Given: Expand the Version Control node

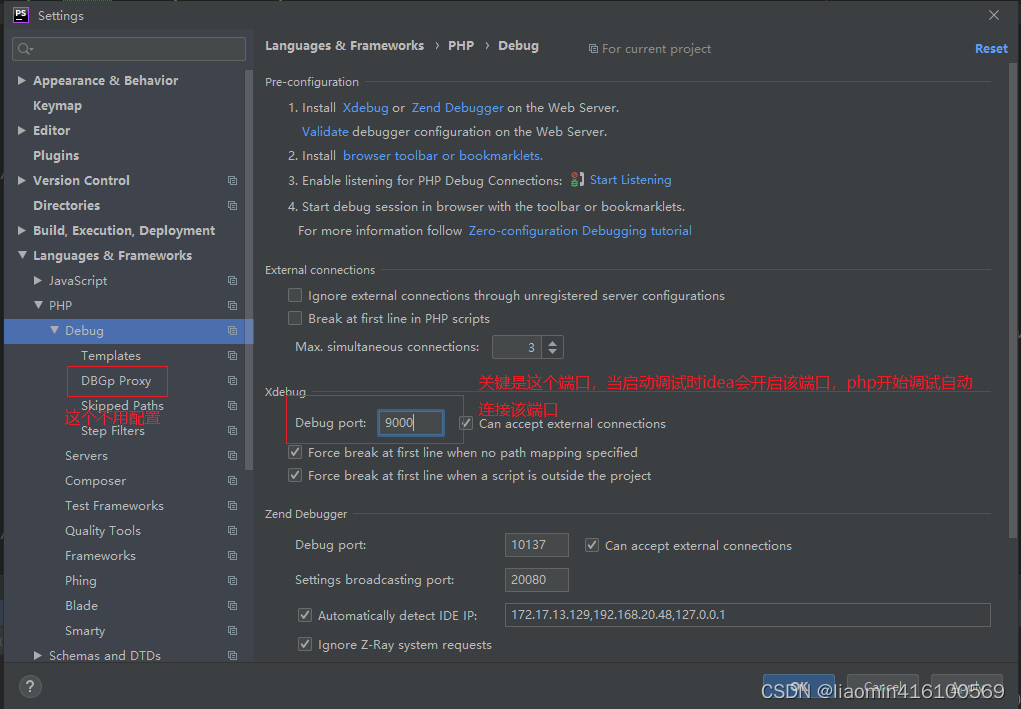Looking at the screenshot, I should coord(21,180).
